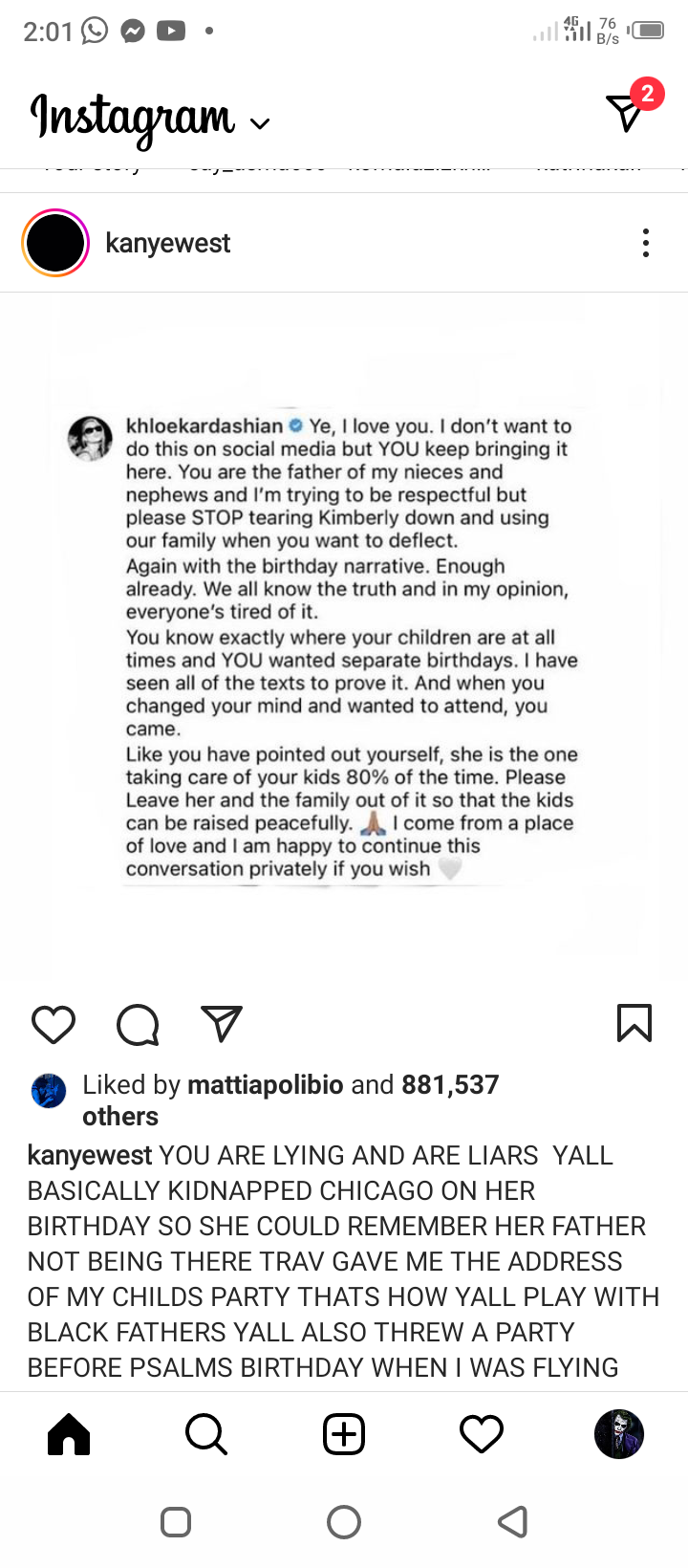Like the post with heart icon

pos(54,1024)
